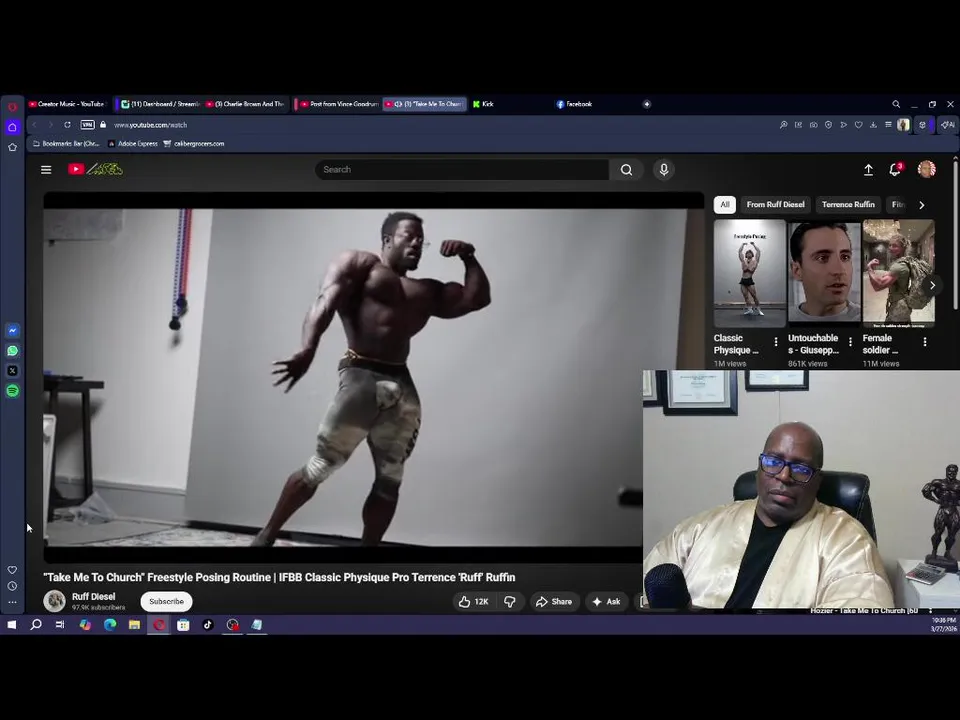Like the video (12K thumbs up)

point(473,602)
